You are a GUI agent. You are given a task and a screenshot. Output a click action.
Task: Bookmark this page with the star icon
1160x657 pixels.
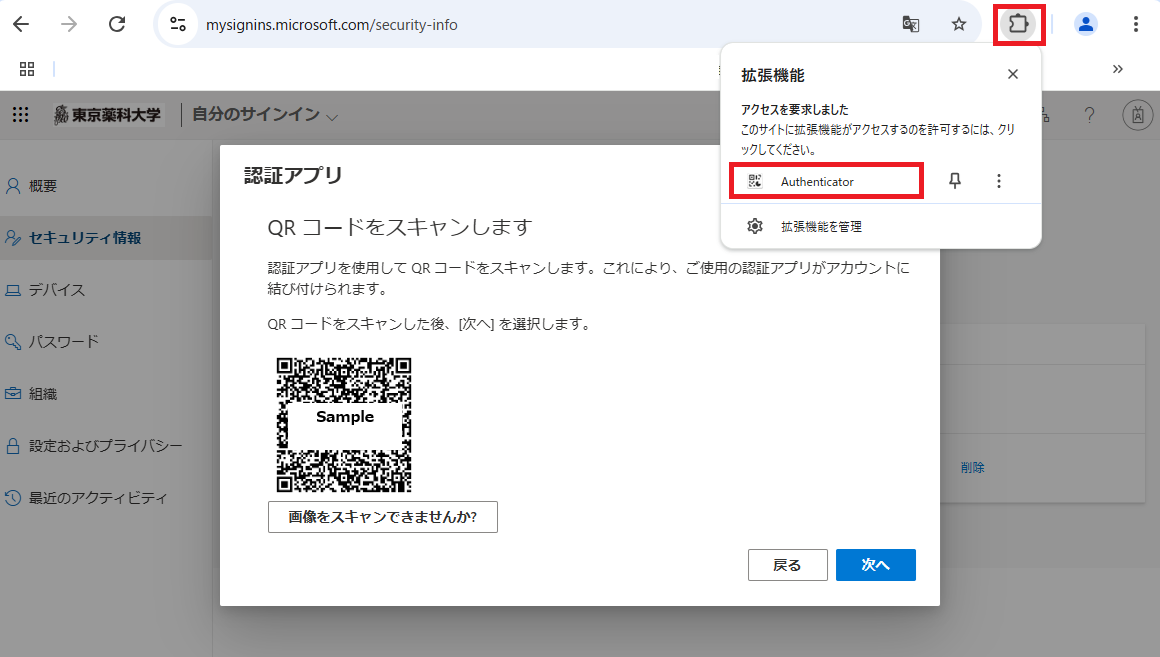[x=959, y=23]
